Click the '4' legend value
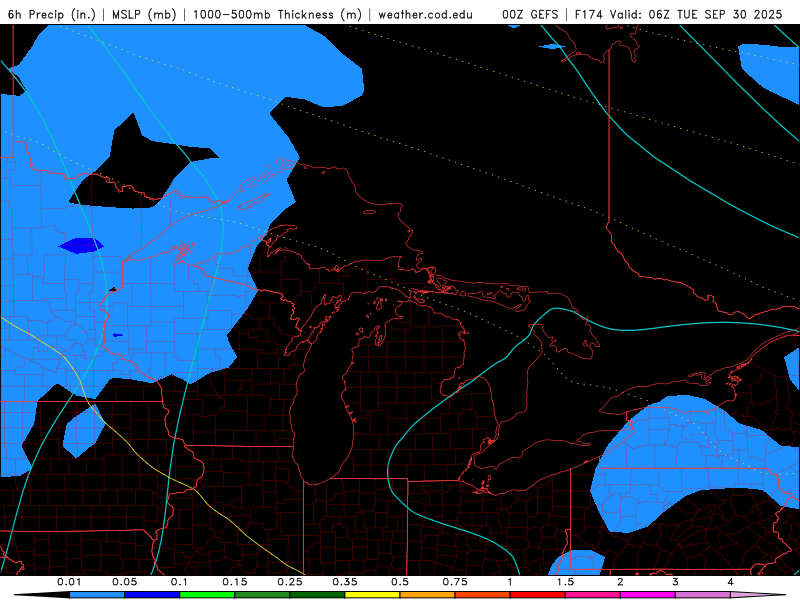The width and height of the screenshot is (800, 600). click(x=731, y=582)
